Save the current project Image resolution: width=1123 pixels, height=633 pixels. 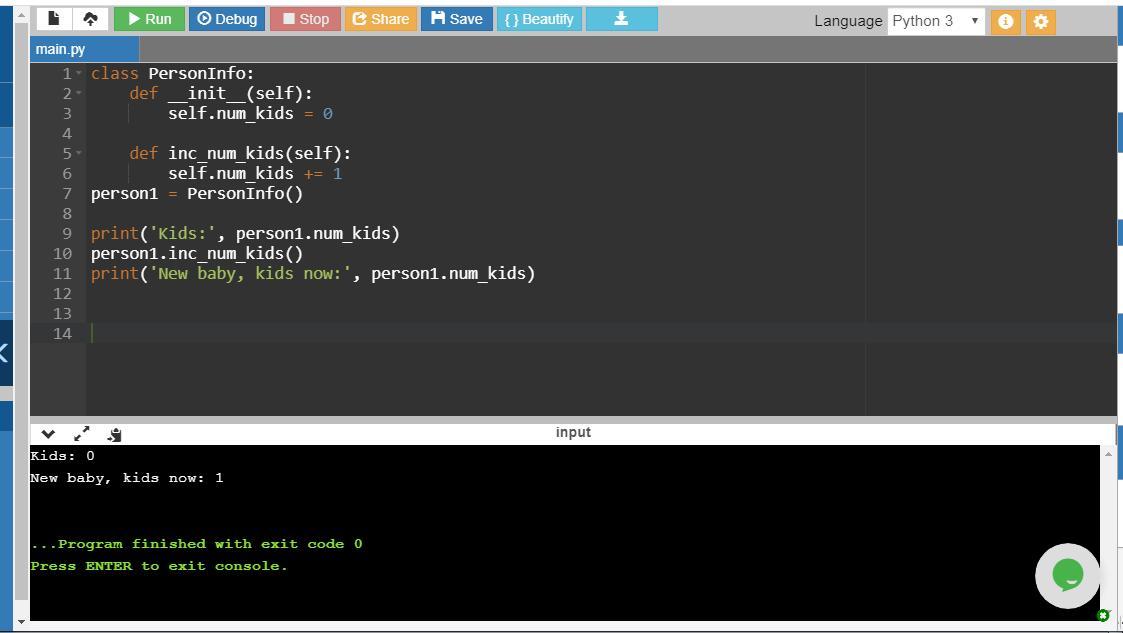[x=456, y=19]
